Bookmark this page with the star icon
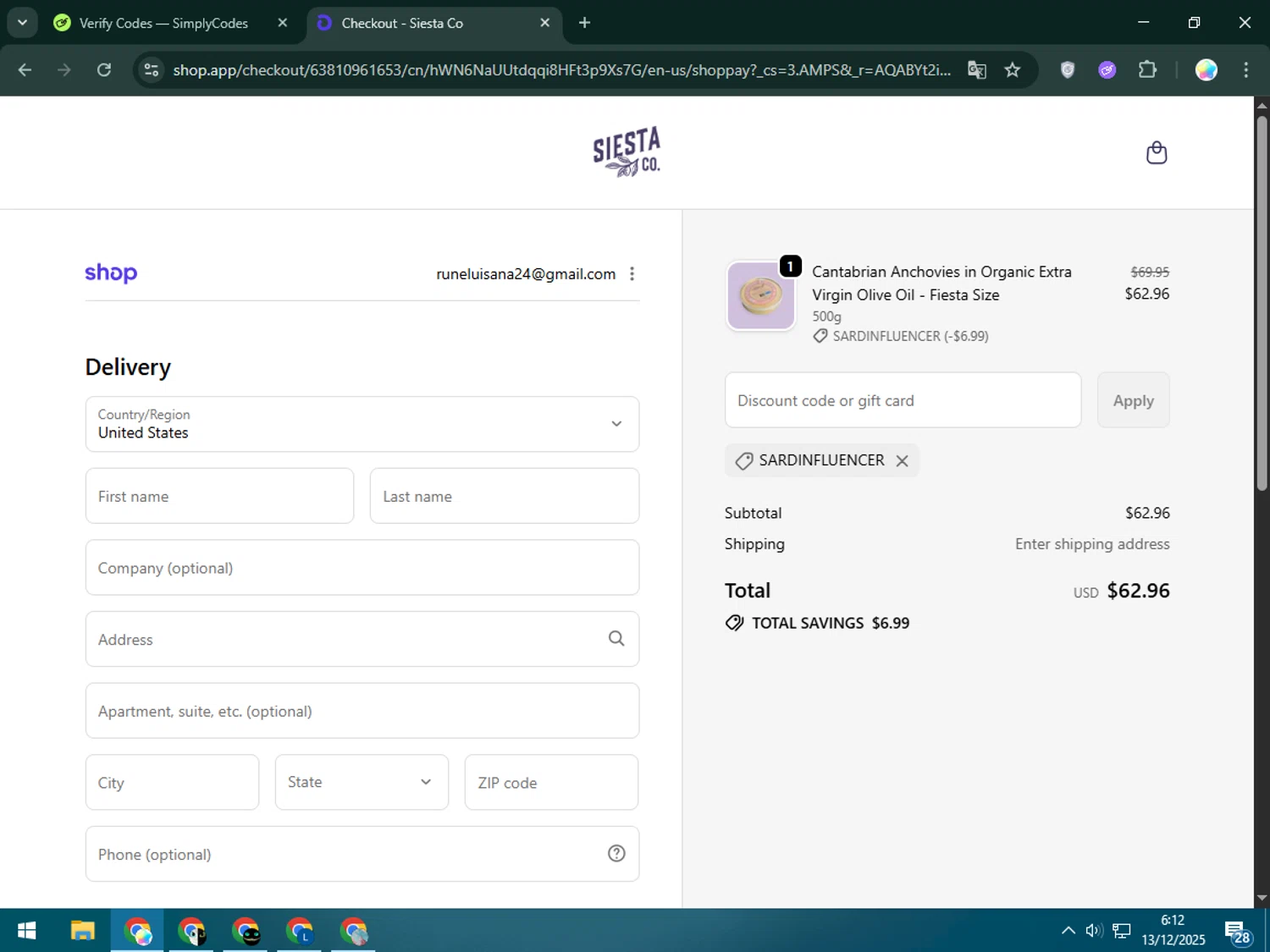The width and height of the screenshot is (1270, 952). pos(1013,69)
